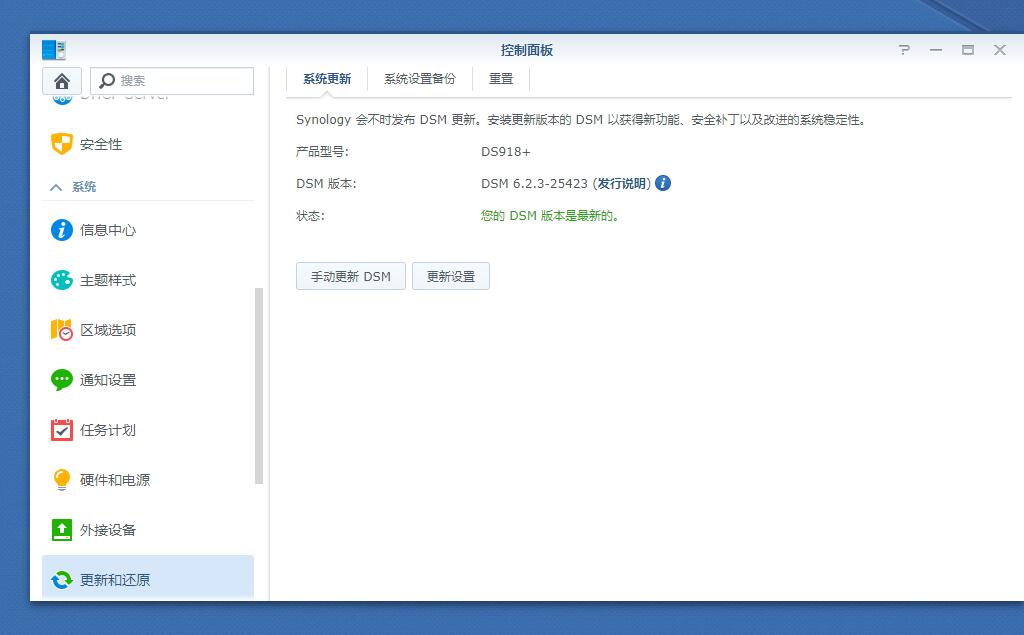
Task: Open the 发行说明 release notes link
Action: (622, 184)
